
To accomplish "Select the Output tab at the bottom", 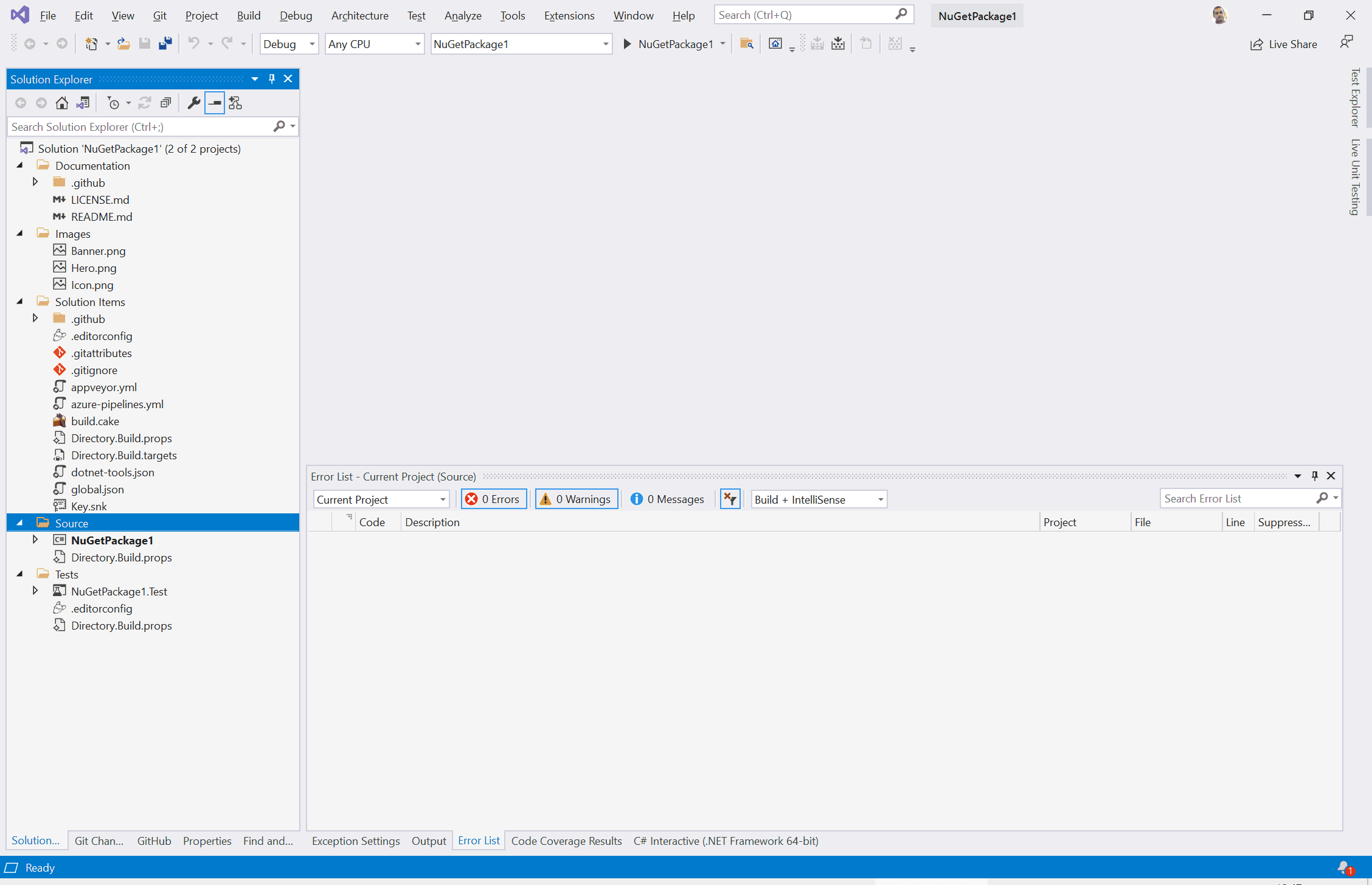I will click(x=429, y=841).
